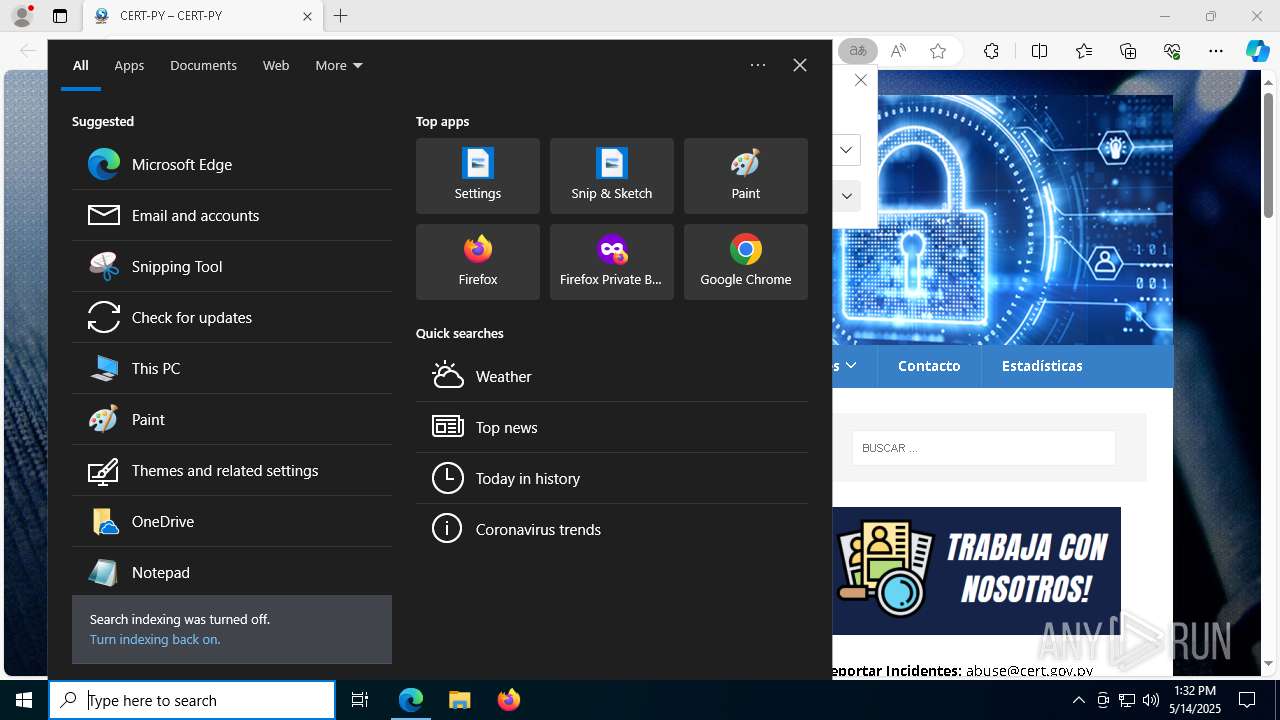
Task: Open File Explorer from taskbar
Action: (x=459, y=700)
